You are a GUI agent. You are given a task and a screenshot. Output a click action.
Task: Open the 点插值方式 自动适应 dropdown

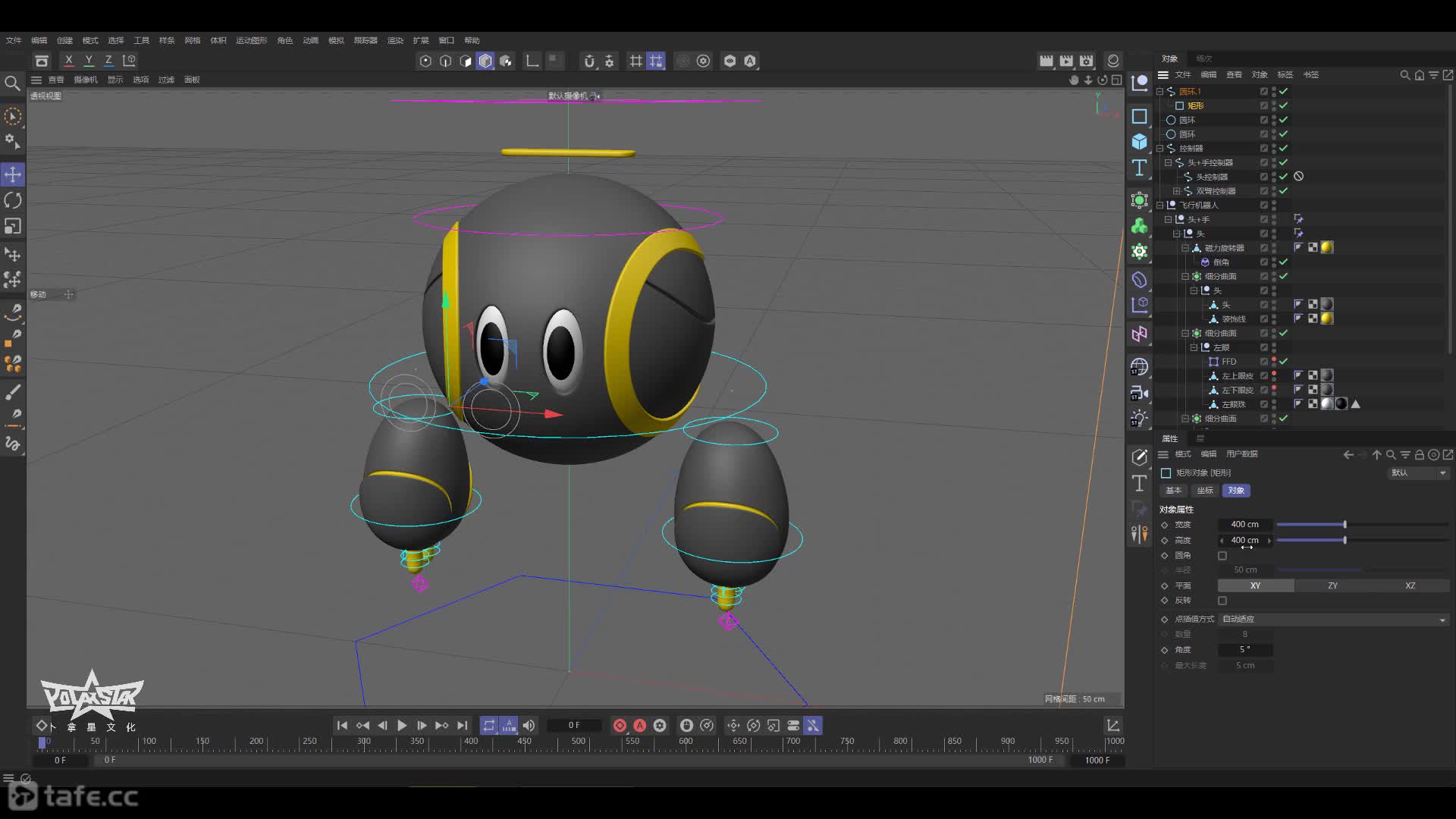(1334, 620)
